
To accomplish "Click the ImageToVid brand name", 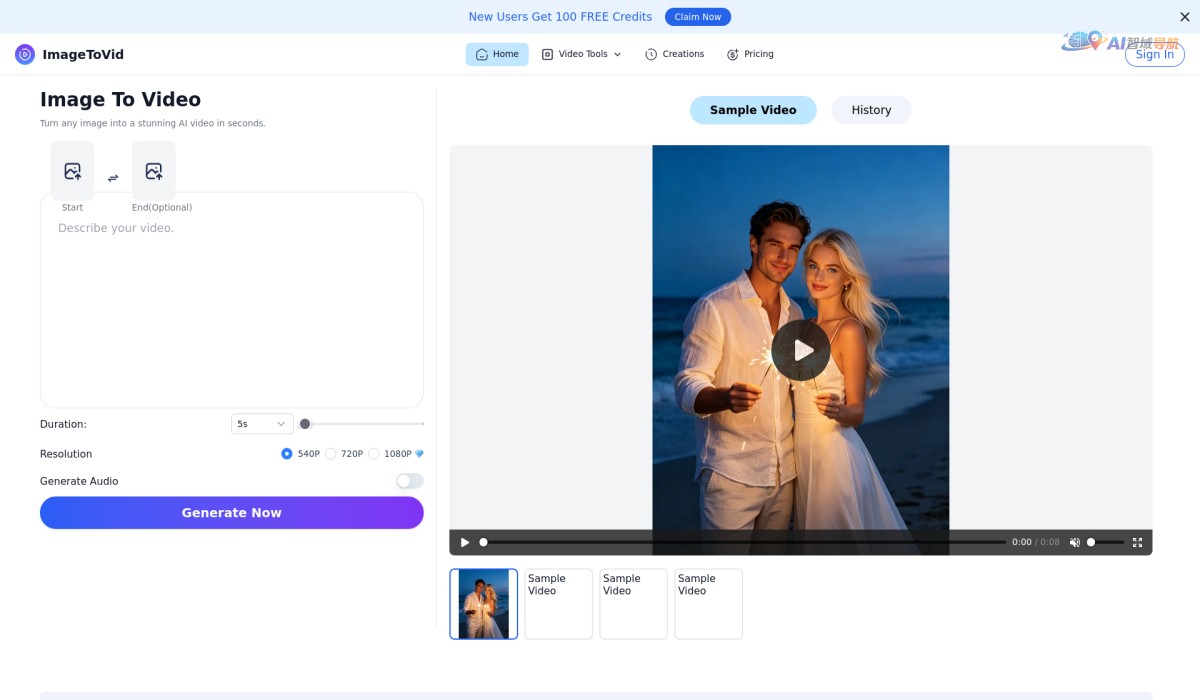I will tap(83, 54).
